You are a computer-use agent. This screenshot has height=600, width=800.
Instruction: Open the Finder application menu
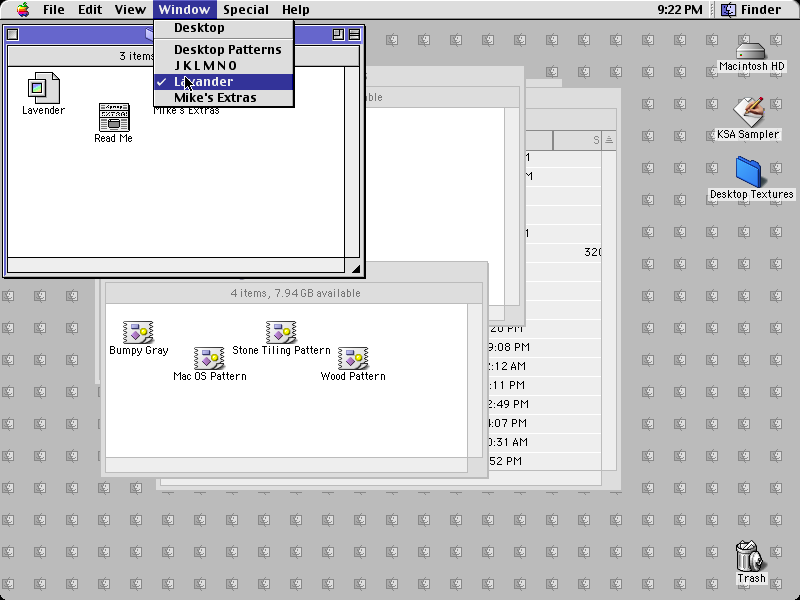(751, 10)
